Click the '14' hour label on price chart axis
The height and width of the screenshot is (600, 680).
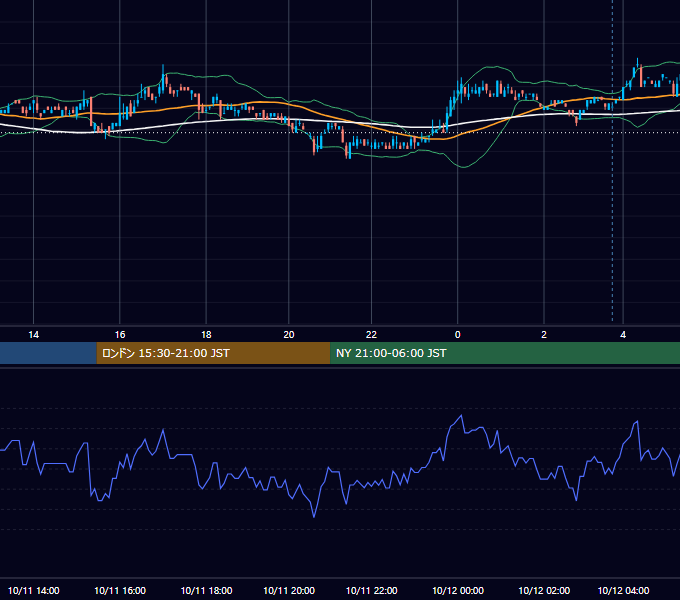[33, 335]
